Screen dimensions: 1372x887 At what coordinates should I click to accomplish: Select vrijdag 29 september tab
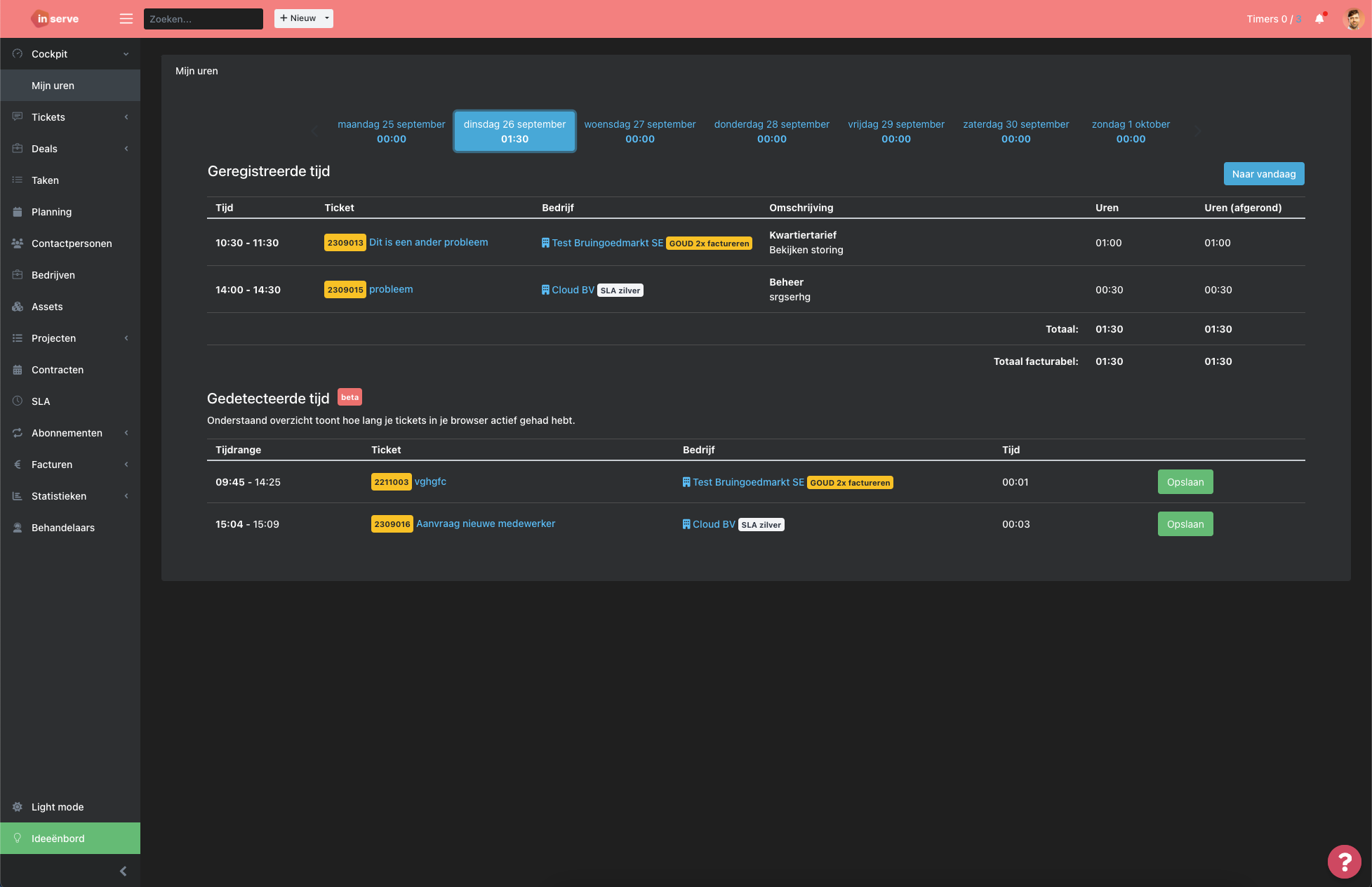pos(895,131)
